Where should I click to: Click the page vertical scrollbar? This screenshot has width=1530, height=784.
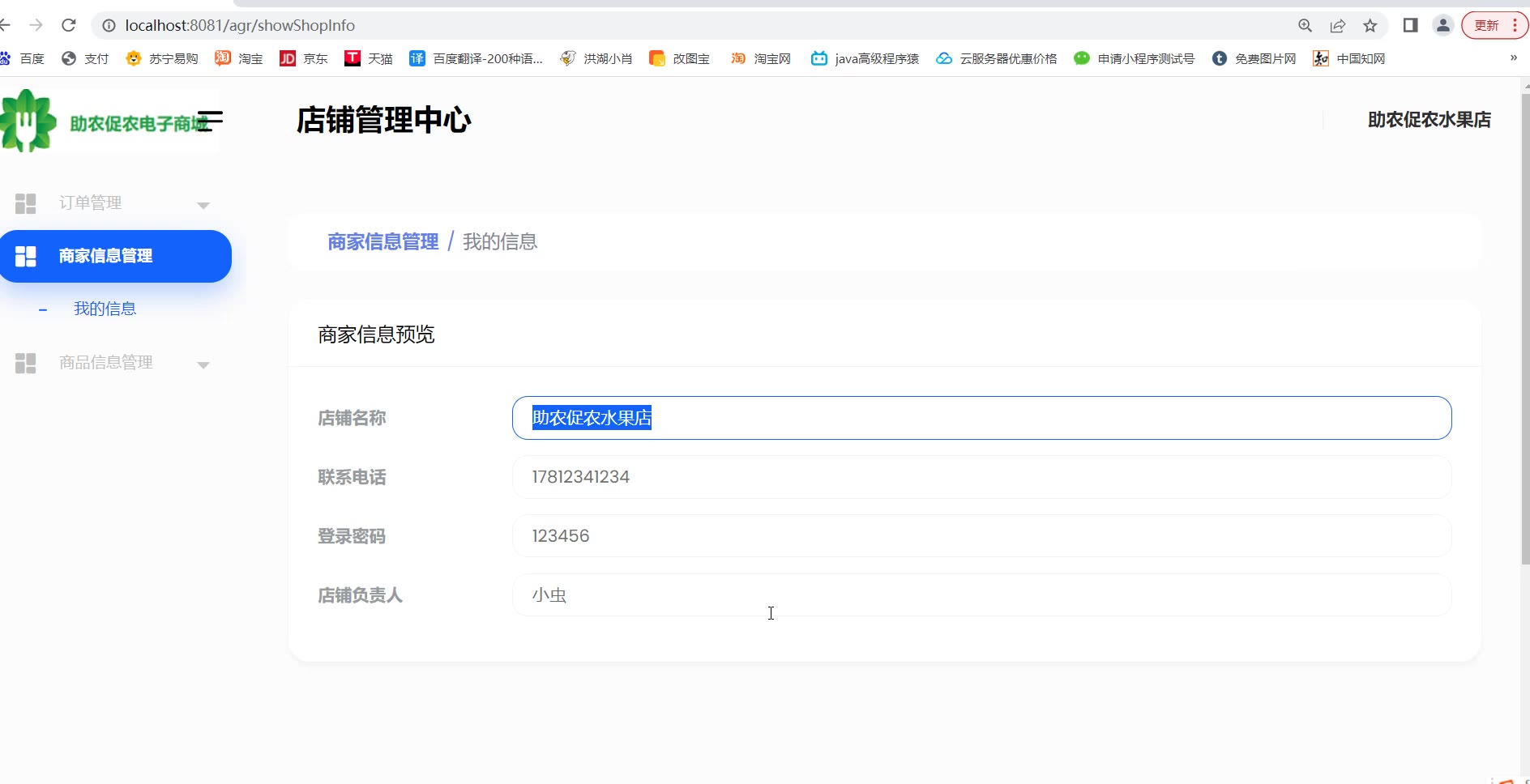[1524, 324]
